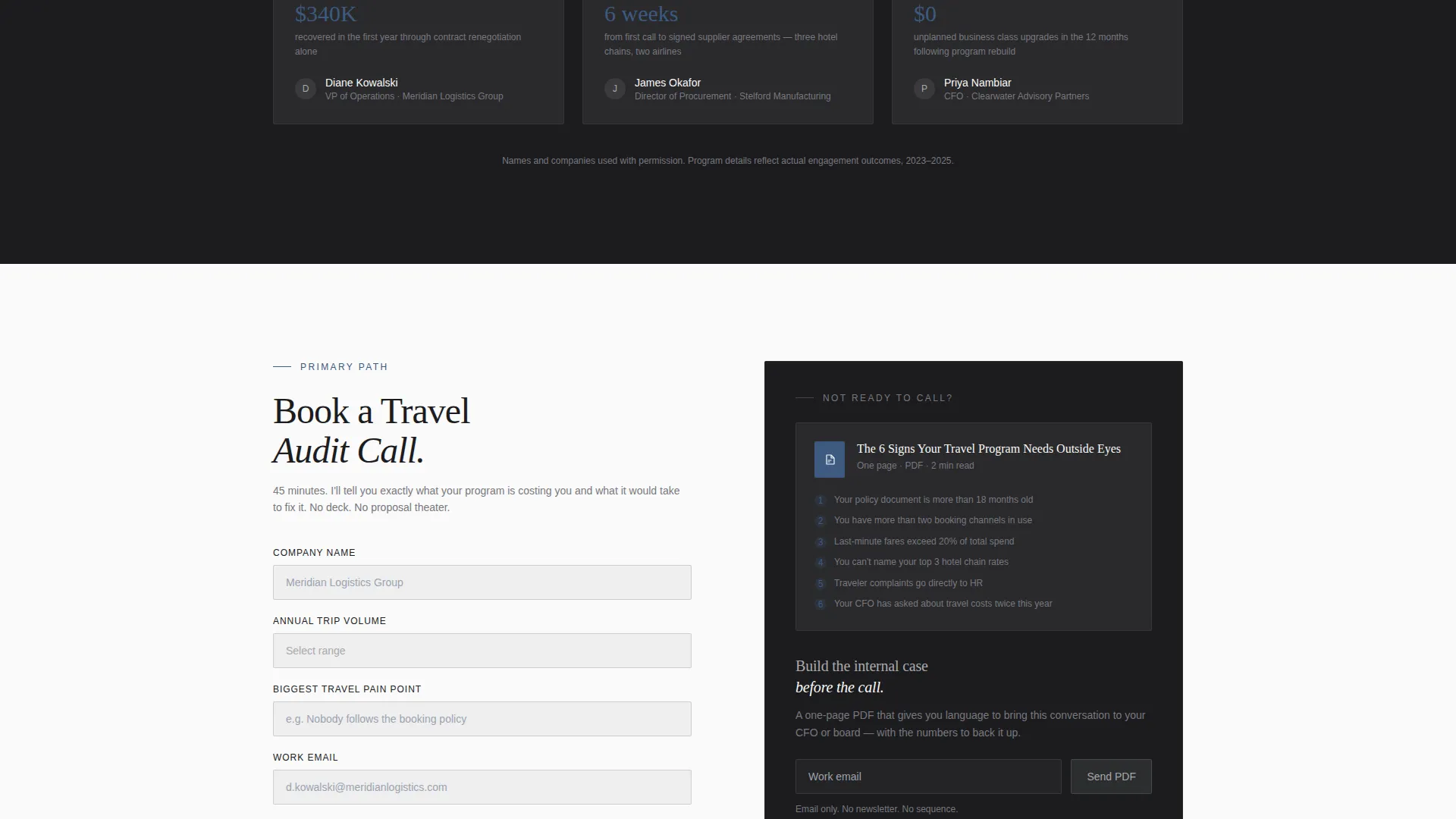
Task: Click the number 1 badge in the signs list
Action: coord(821,500)
